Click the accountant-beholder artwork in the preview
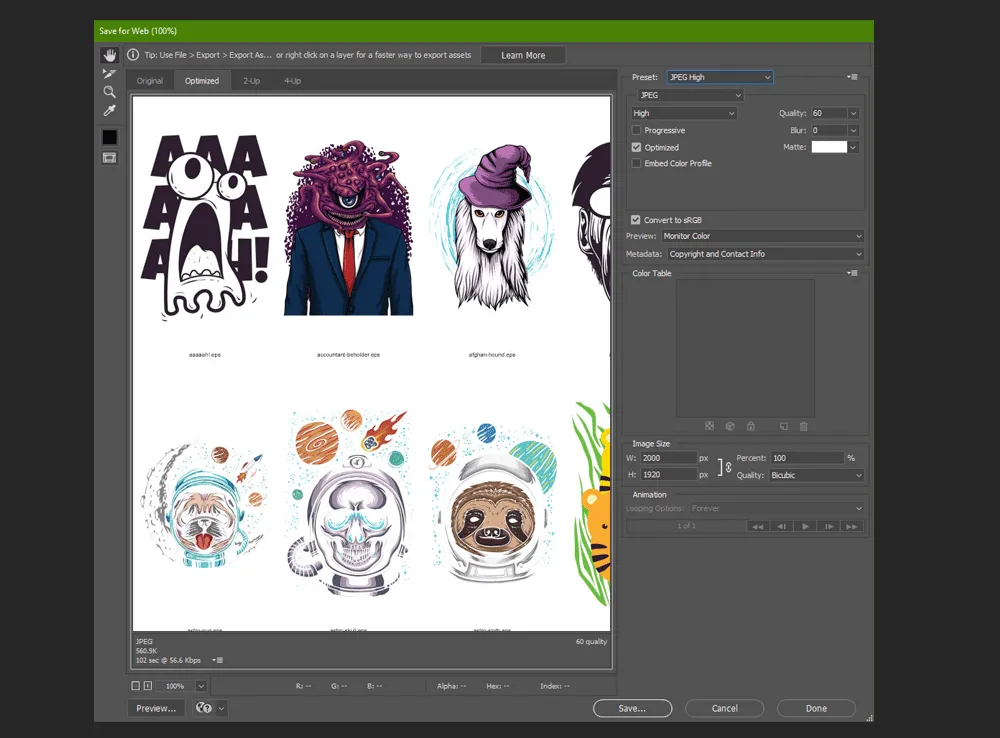This screenshot has width=1000, height=738. point(348,228)
